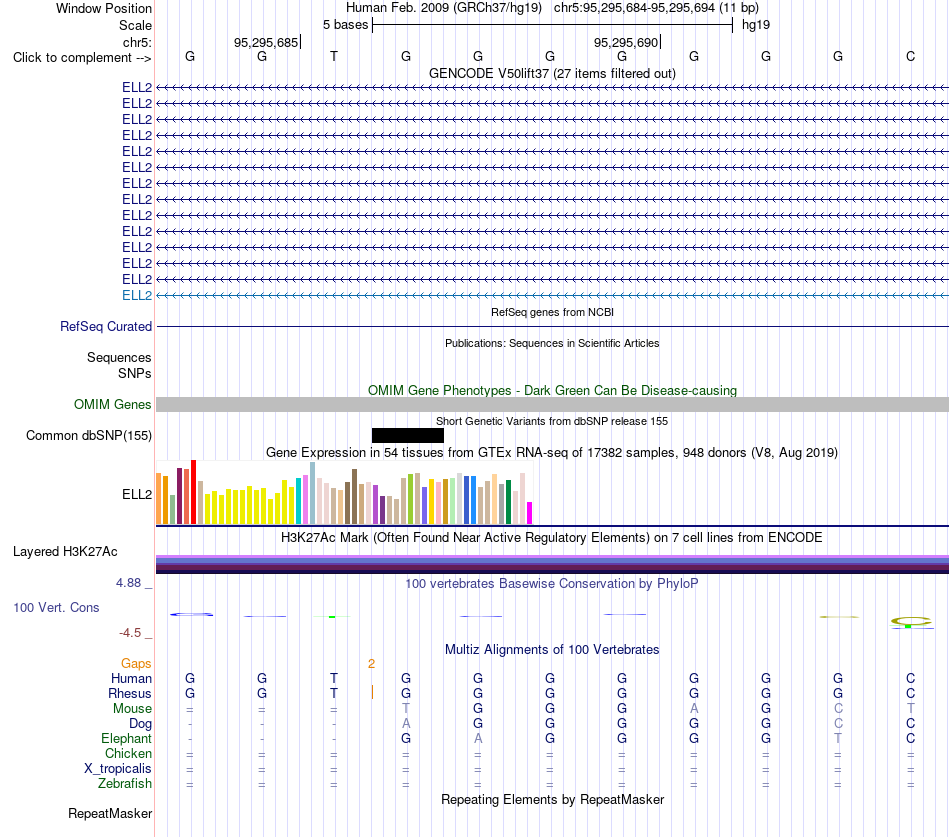
Task: Click the ELL2 label beside GTEx expression chart
Action: click(x=137, y=494)
